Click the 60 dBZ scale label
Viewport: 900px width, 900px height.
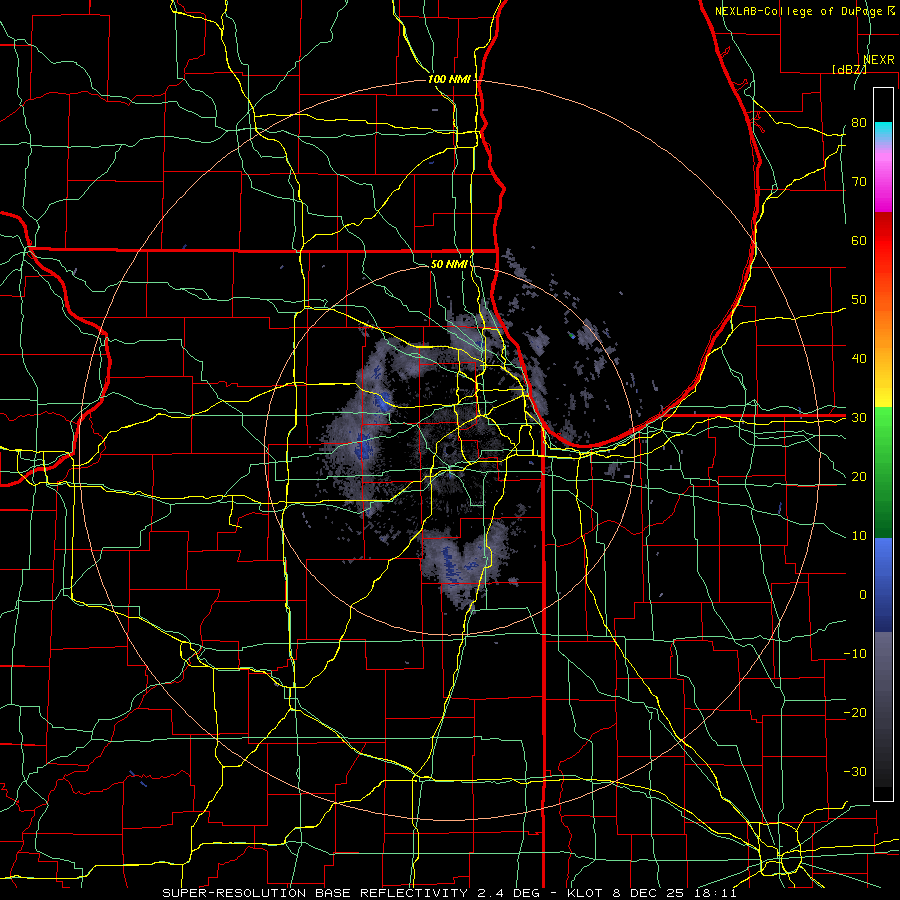coord(859,240)
